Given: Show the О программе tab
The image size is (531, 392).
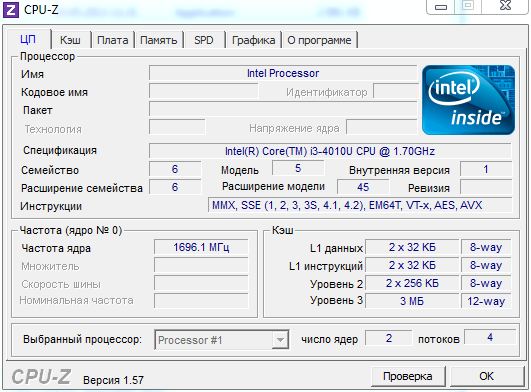Looking at the screenshot, I should click(x=319, y=40).
